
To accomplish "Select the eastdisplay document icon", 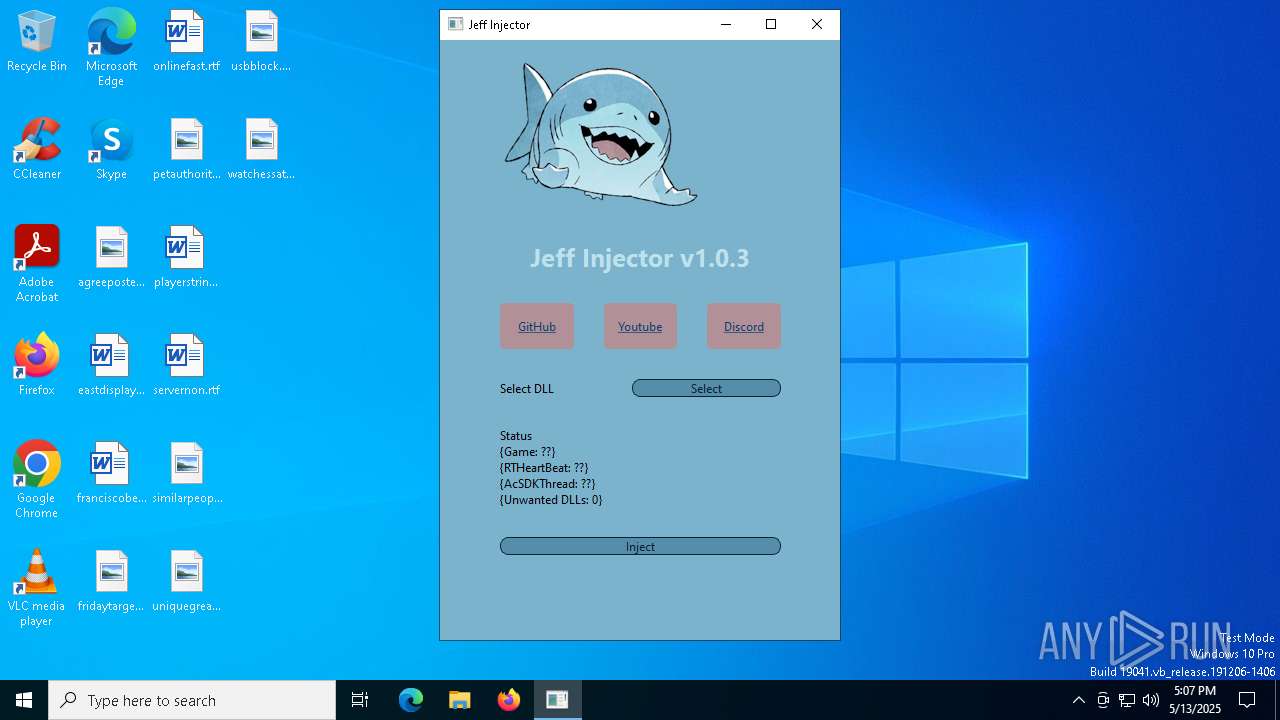I will [111, 366].
